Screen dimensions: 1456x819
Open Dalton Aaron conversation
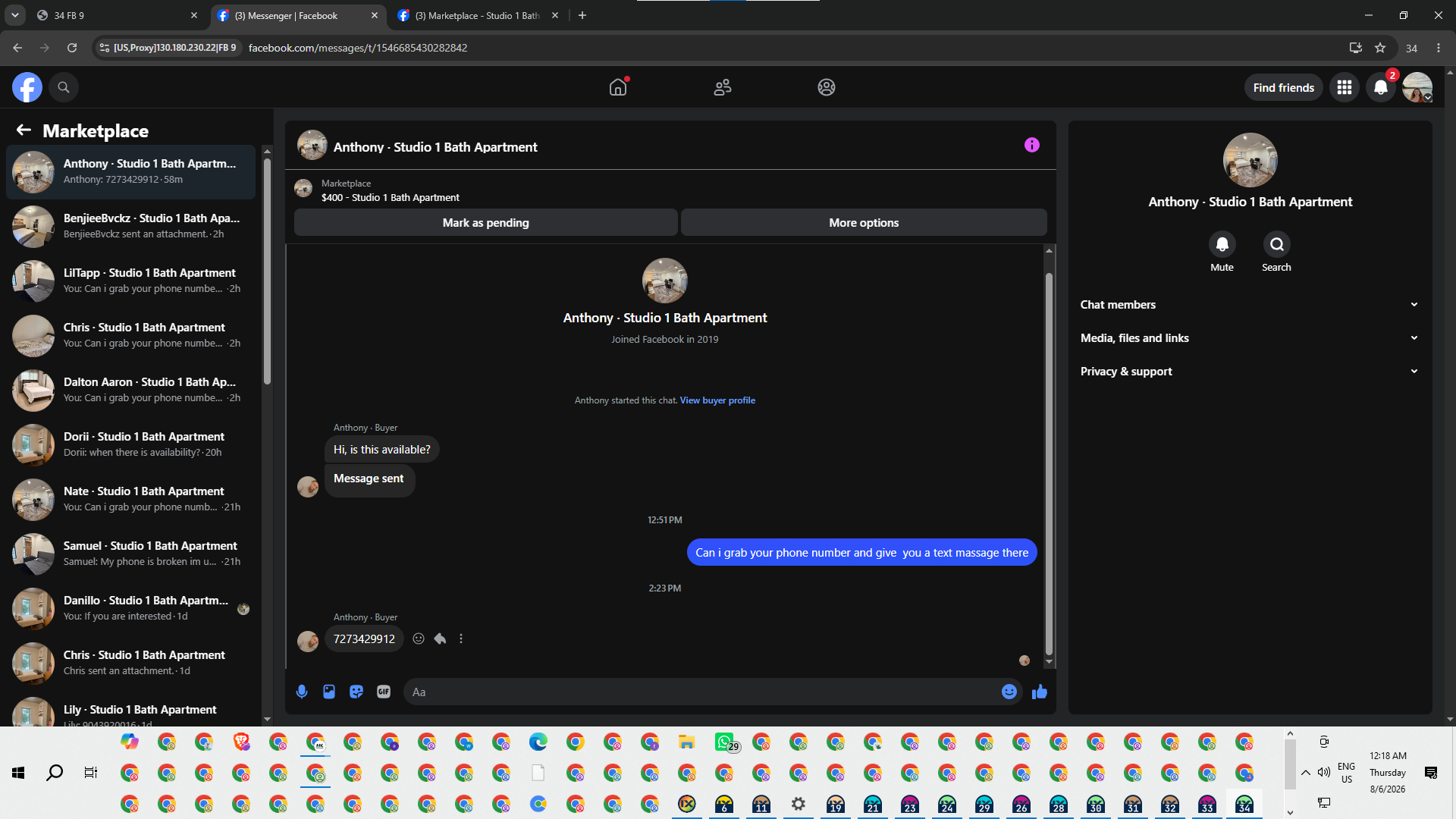point(130,390)
